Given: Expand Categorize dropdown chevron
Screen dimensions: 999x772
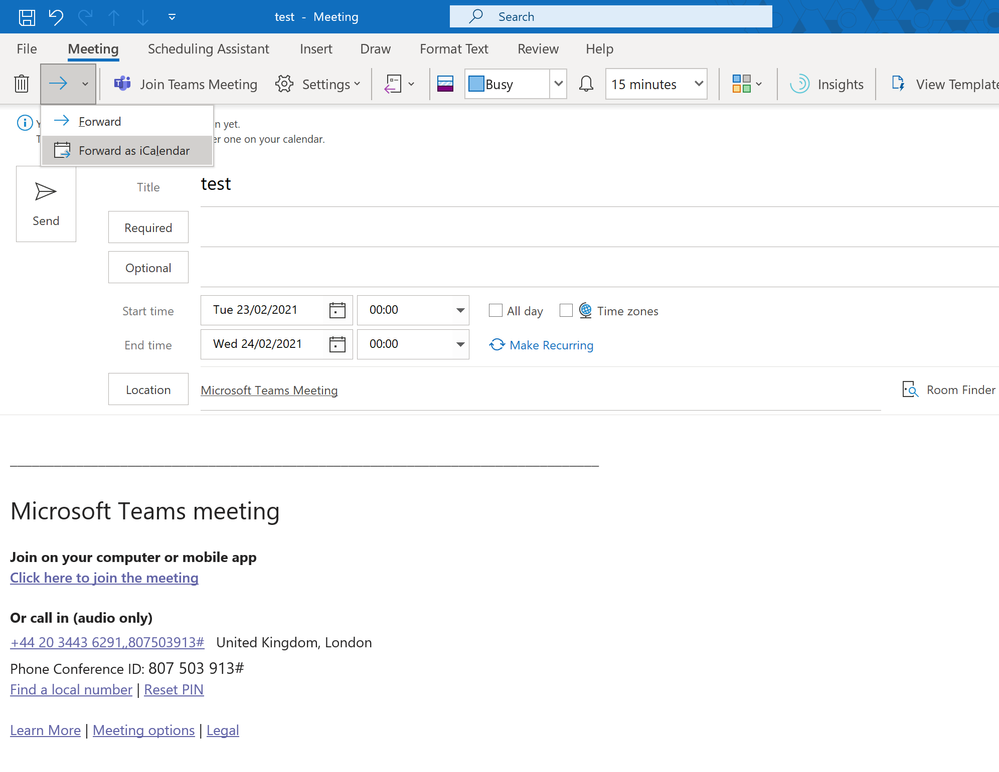Looking at the screenshot, I should [x=759, y=84].
